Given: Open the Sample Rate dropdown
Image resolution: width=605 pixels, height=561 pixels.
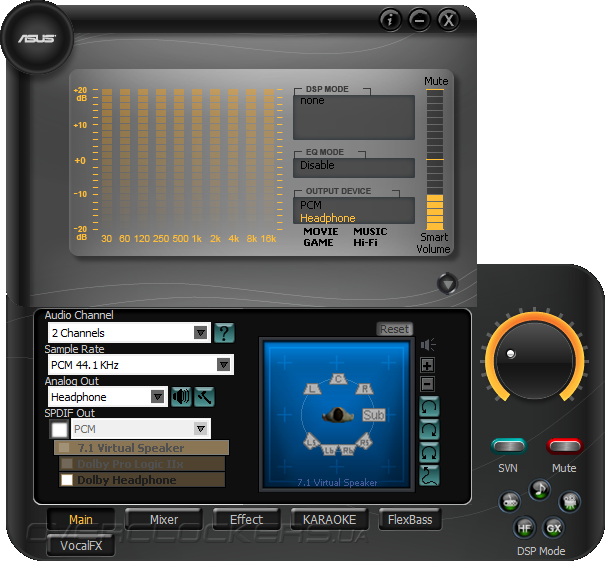Looking at the screenshot, I should [140, 365].
